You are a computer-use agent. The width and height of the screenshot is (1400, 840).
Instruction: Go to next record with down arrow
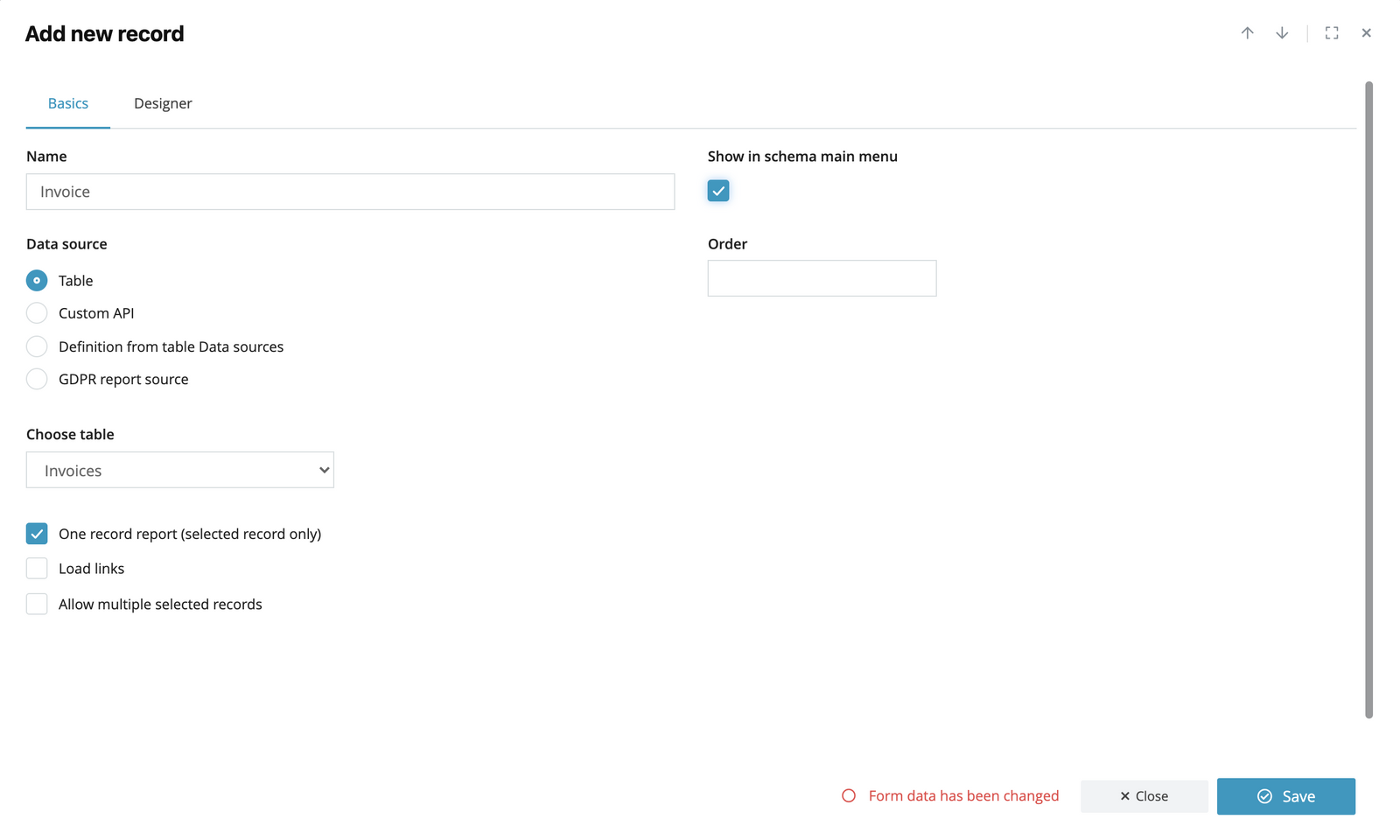coord(1282,33)
